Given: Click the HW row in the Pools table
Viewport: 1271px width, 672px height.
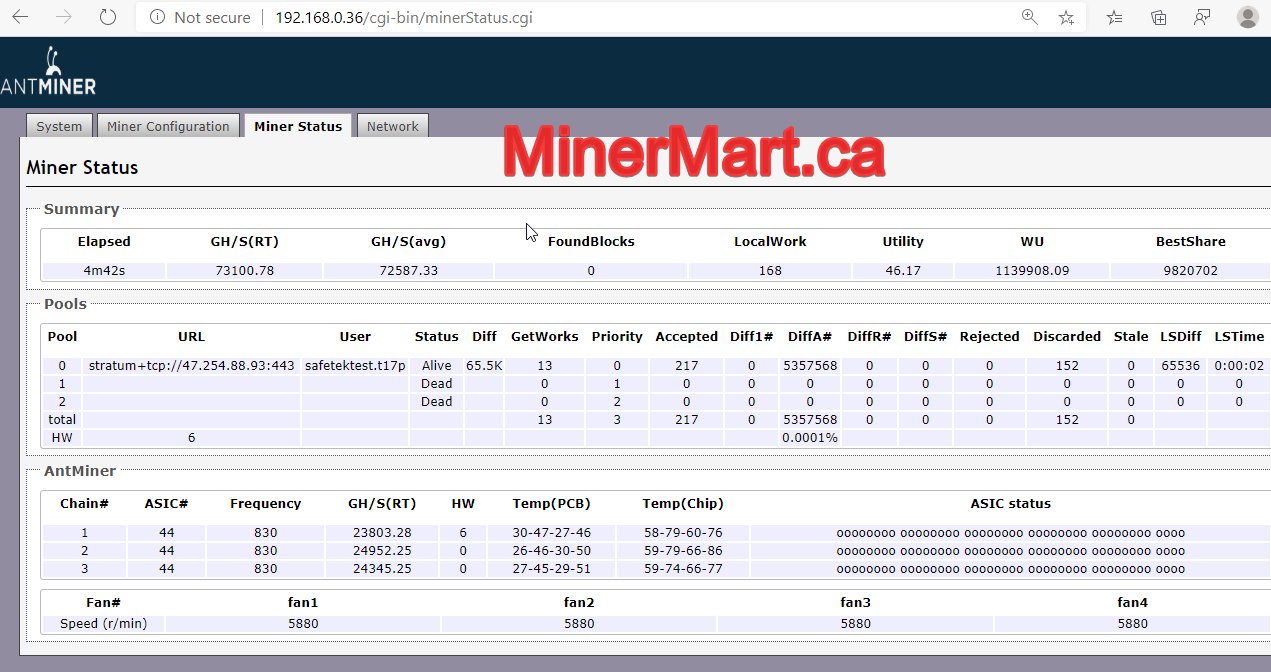Looking at the screenshot, I should (x=61, y=437).
